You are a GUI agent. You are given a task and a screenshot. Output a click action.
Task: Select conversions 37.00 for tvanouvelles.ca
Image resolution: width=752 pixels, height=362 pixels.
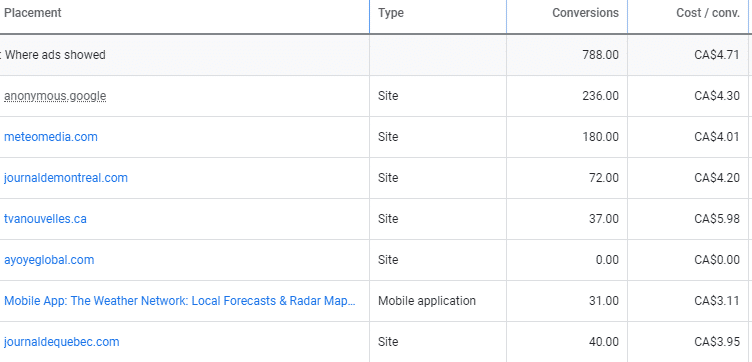coord(604,219)
